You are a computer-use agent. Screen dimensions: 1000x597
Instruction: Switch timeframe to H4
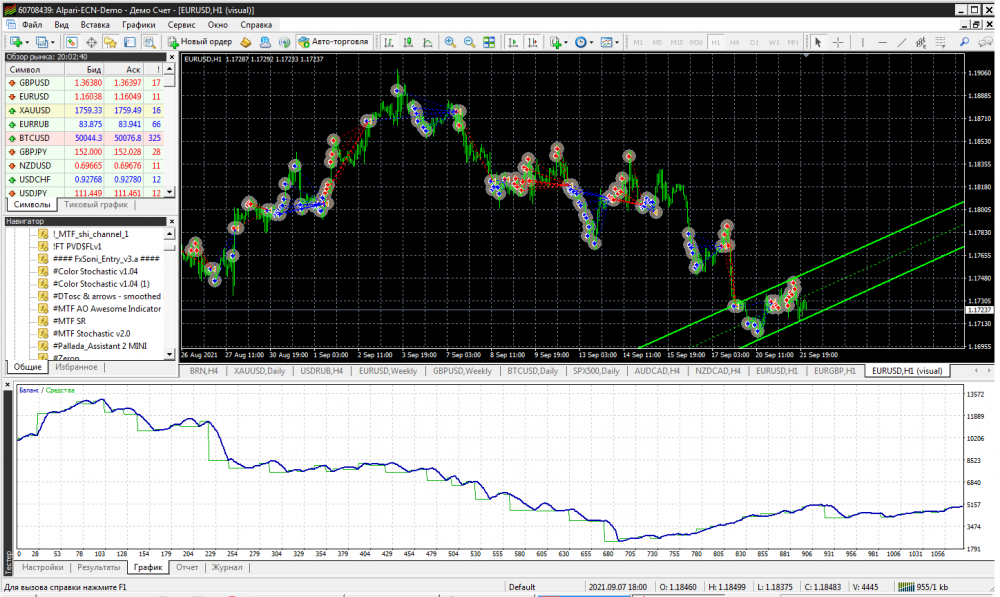pyautogui.click(x=735, y=42)
